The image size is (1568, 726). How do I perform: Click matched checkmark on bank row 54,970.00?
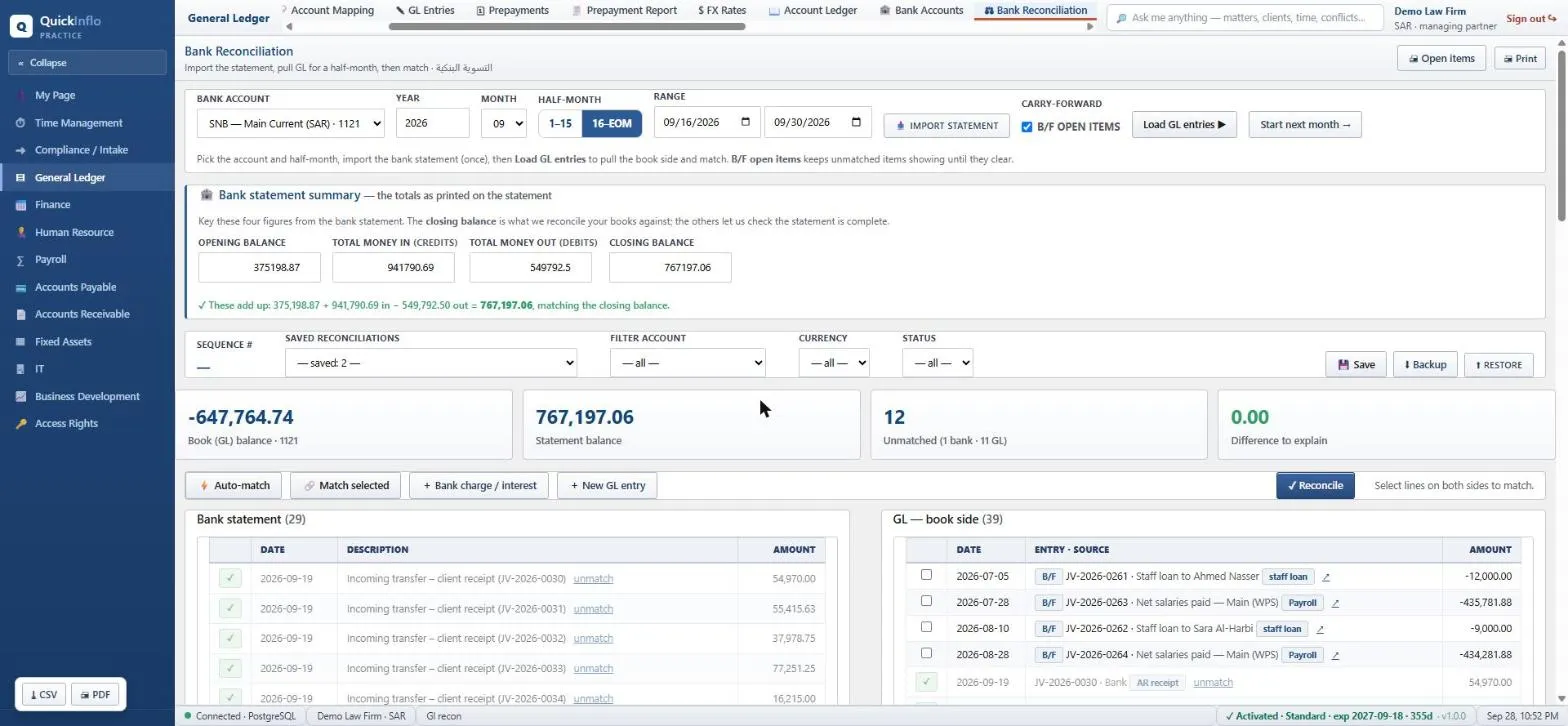230,578
